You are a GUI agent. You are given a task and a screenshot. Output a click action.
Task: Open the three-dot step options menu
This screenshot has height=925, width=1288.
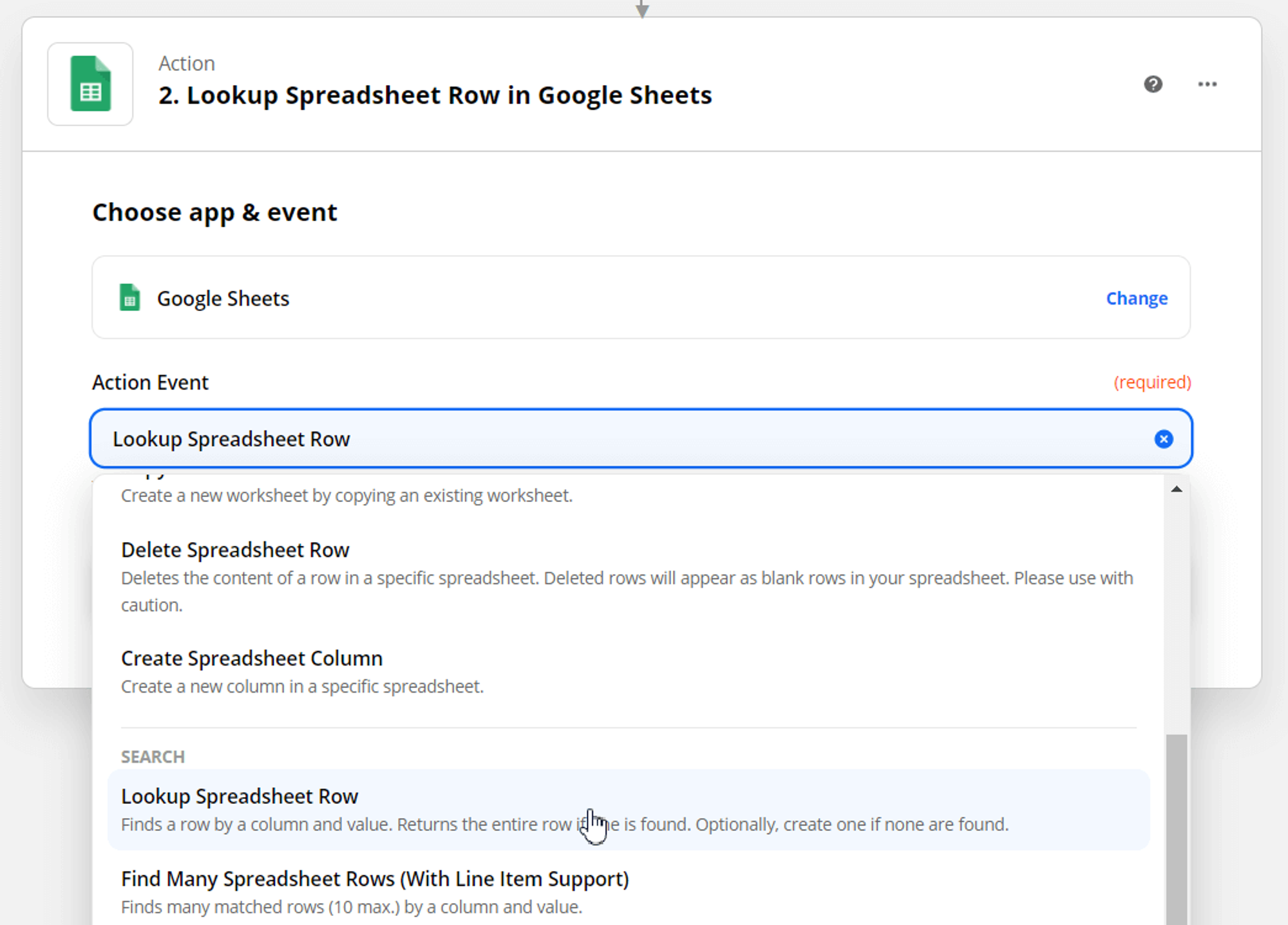[x=1207, y=84]
